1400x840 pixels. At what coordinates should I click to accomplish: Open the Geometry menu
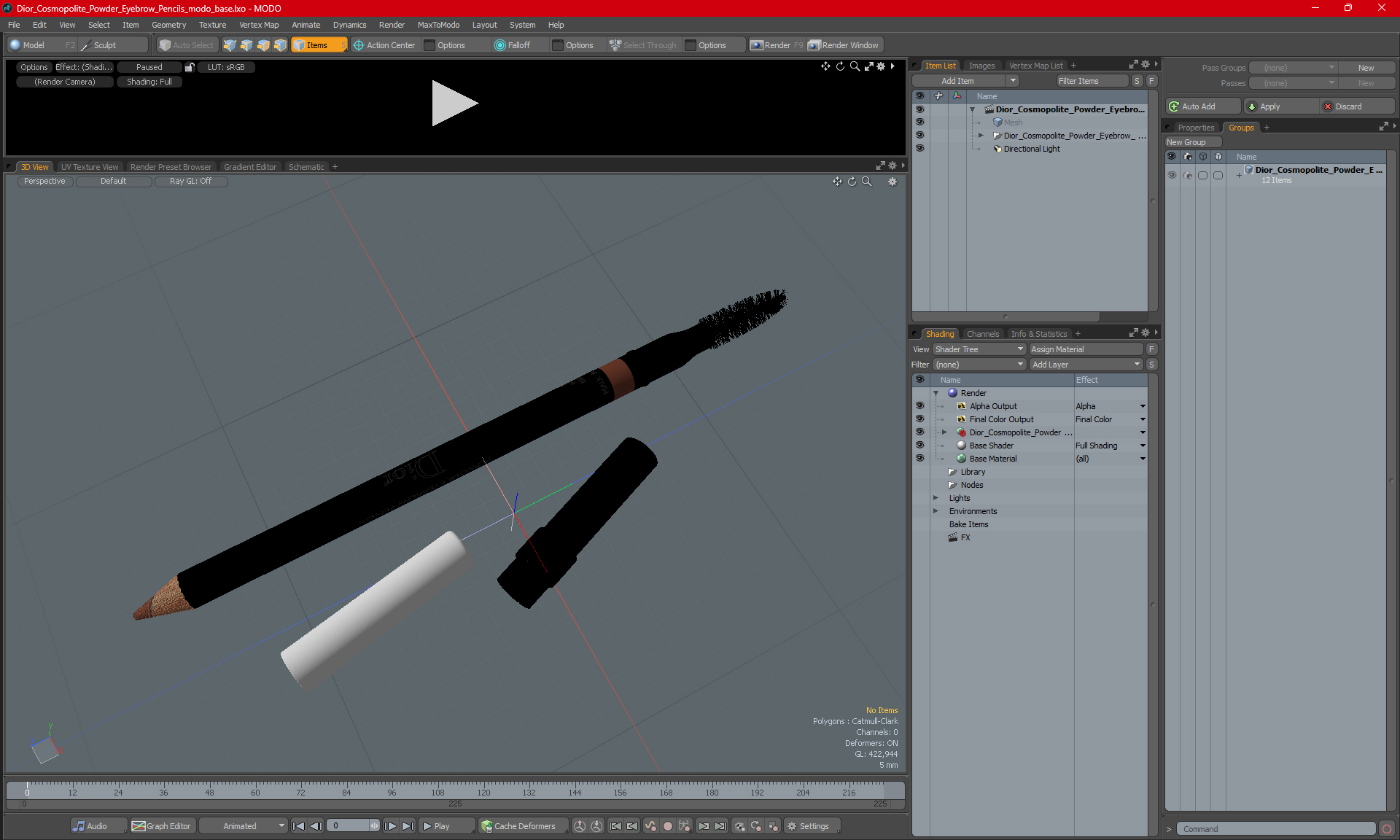(x=168, y=25)
